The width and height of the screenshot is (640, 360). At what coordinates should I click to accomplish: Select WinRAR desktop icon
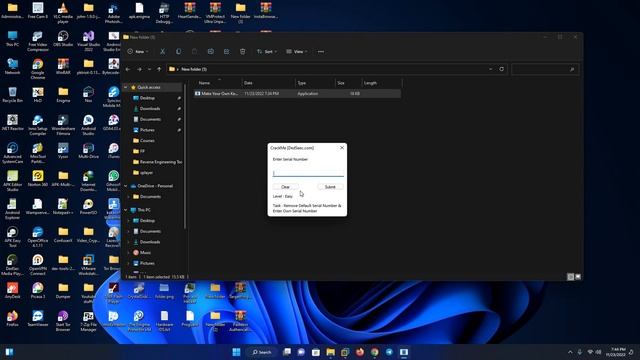(63, 67)
